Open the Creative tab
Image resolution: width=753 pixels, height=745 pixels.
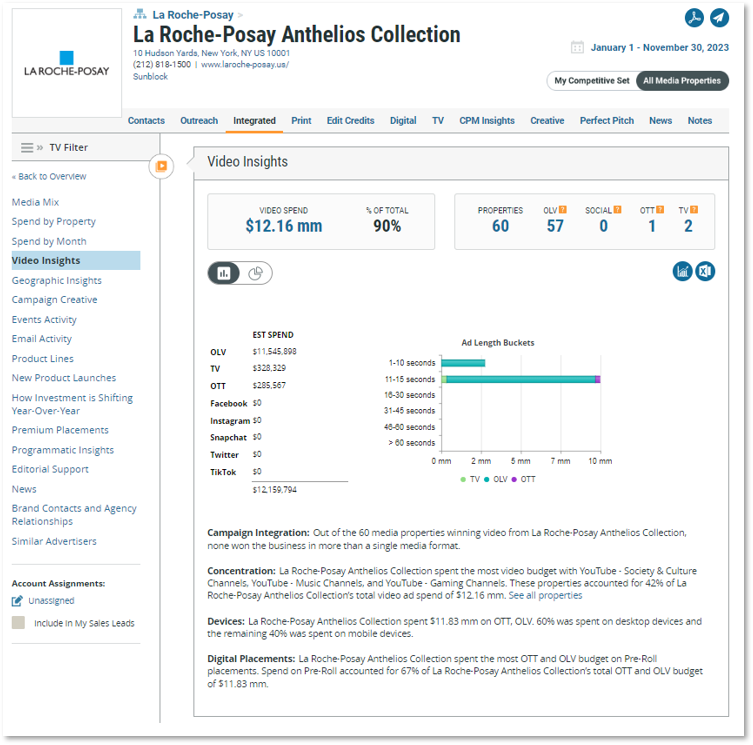547,121
